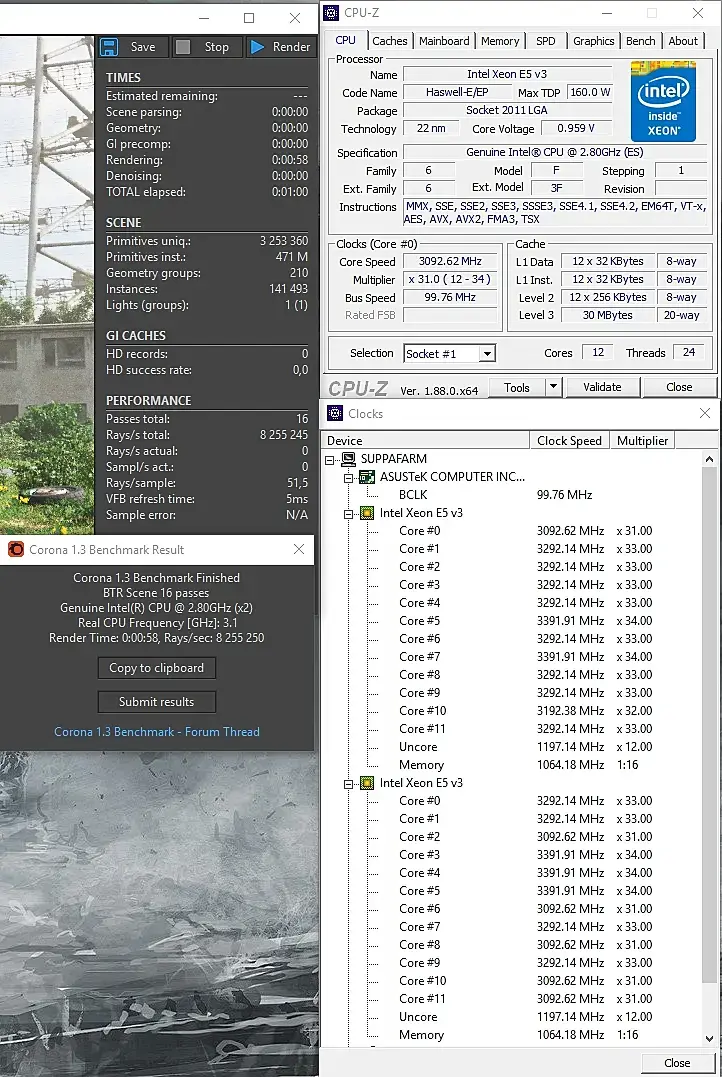Click the Level 3 cache 30 MBytes value
This screenshot has height=1077, width=722.
tap(608, 315)
